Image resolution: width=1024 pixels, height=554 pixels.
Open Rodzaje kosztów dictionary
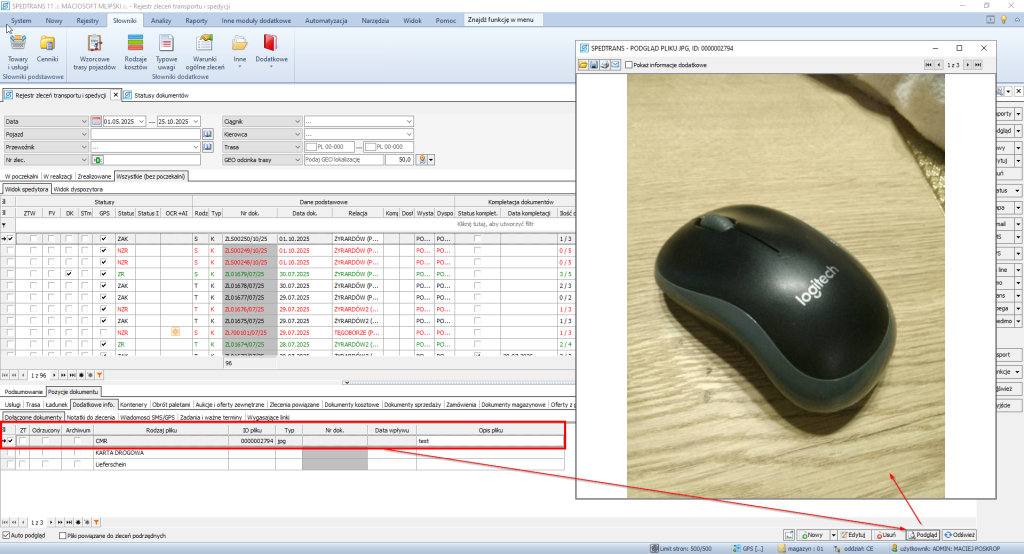point(135,49)
